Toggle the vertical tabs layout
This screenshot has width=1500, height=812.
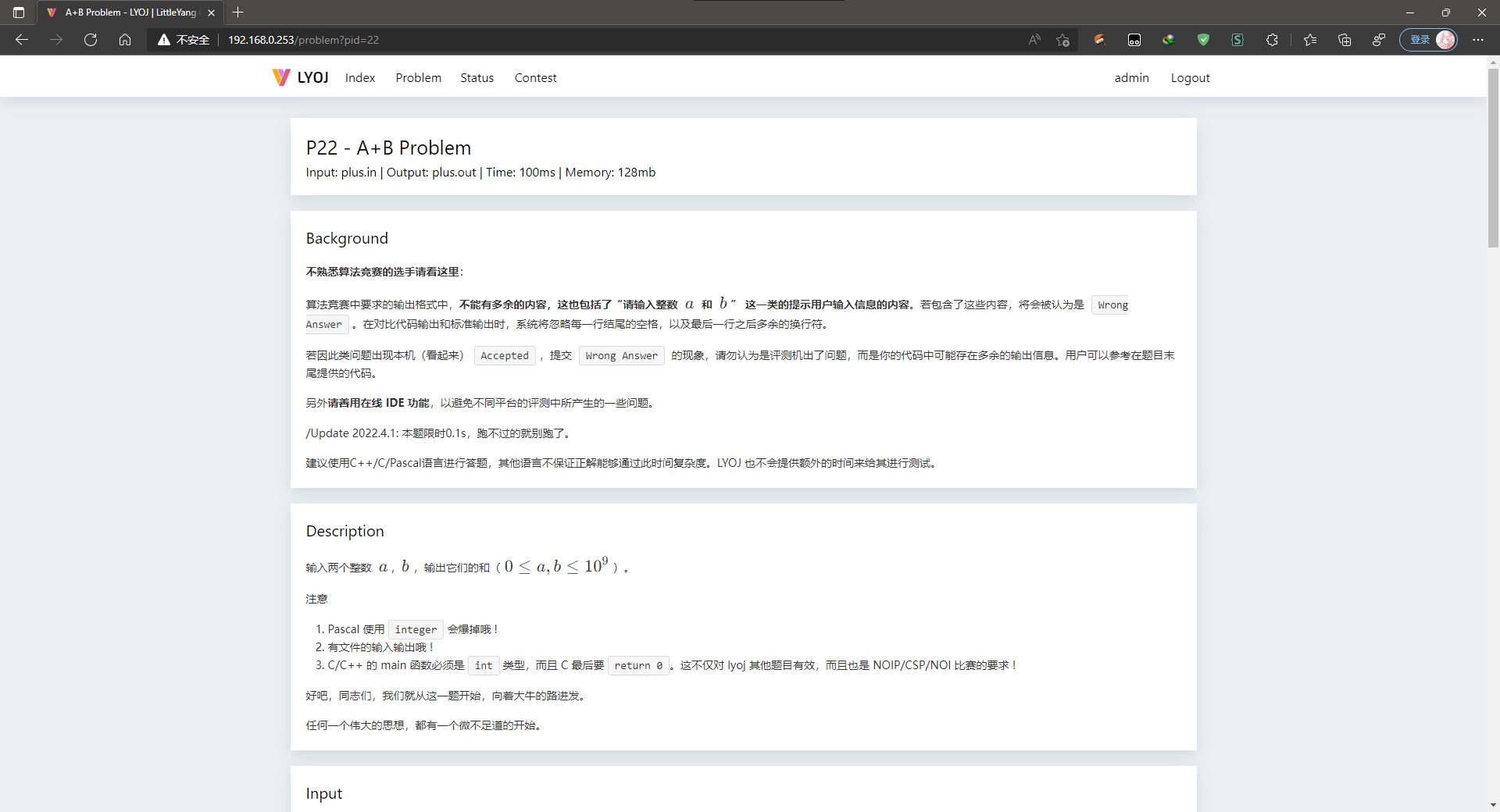point(19,12)
